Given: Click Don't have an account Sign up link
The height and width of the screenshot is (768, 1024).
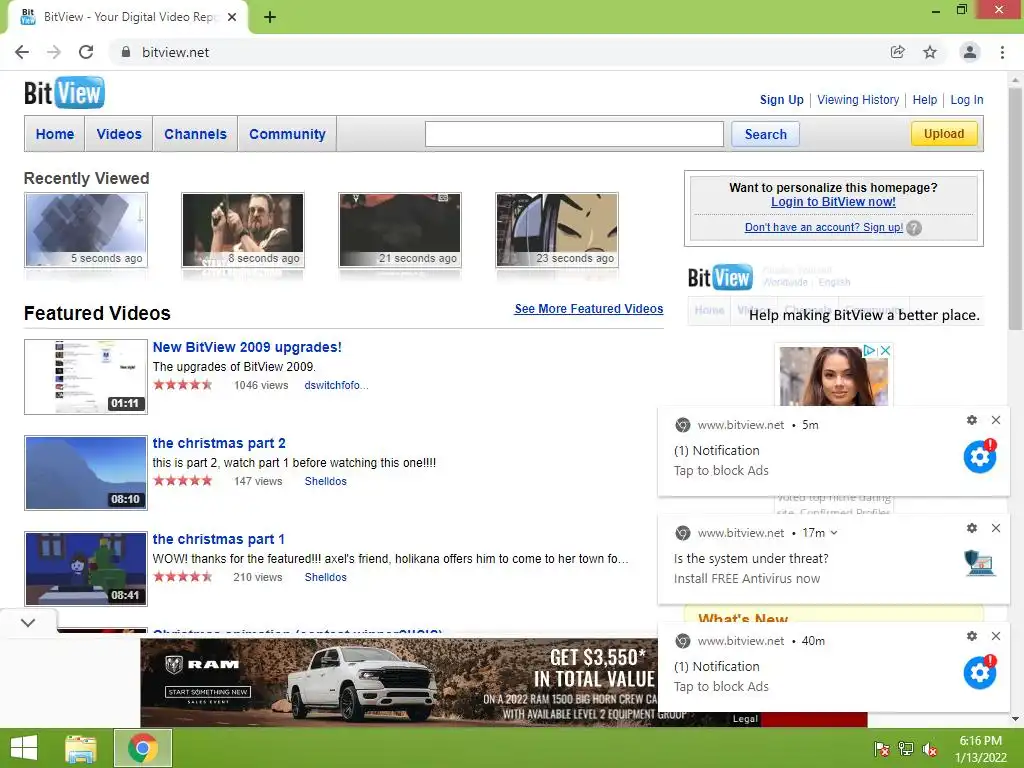Looking at the screenshot, I should point(824,227).
